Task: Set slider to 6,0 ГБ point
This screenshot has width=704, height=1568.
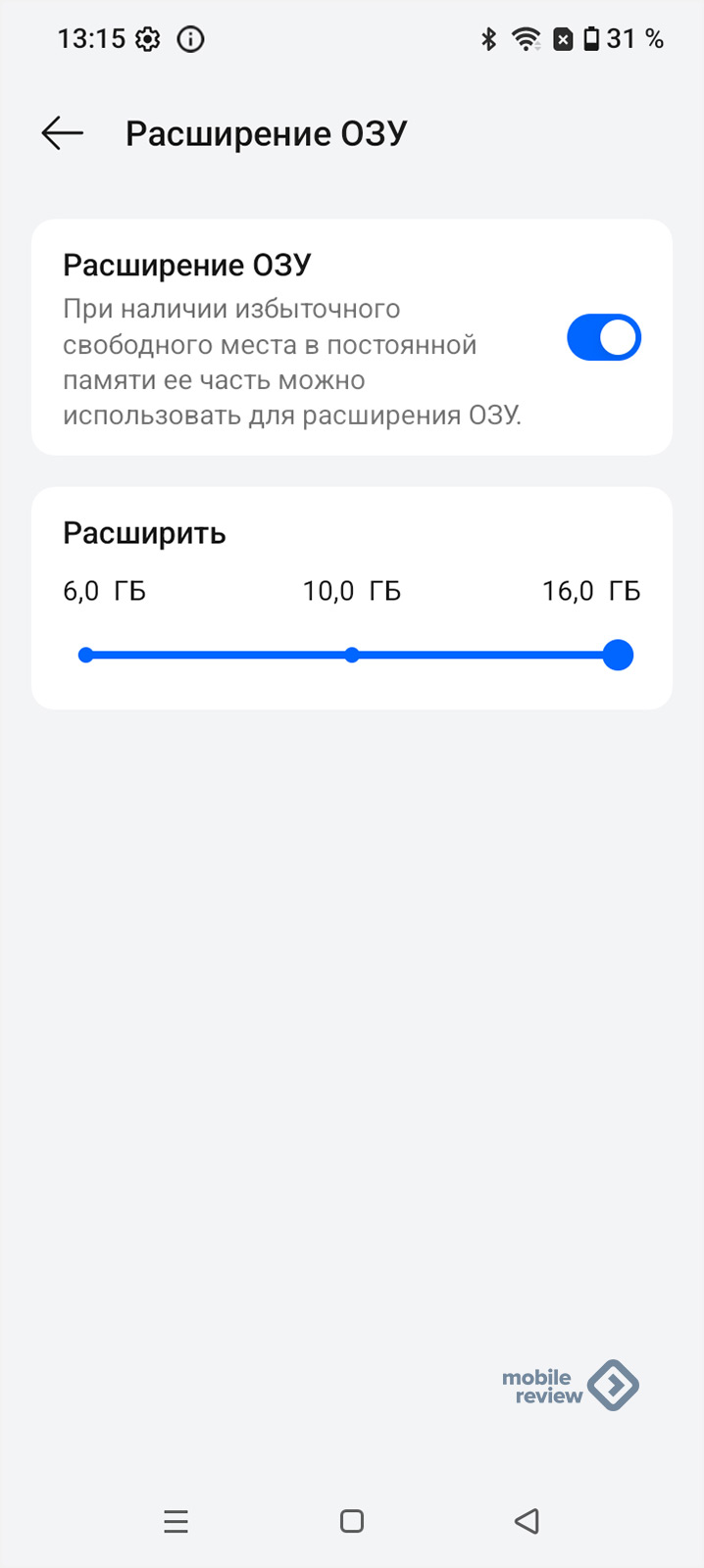Action: click(x=86, y=655)
